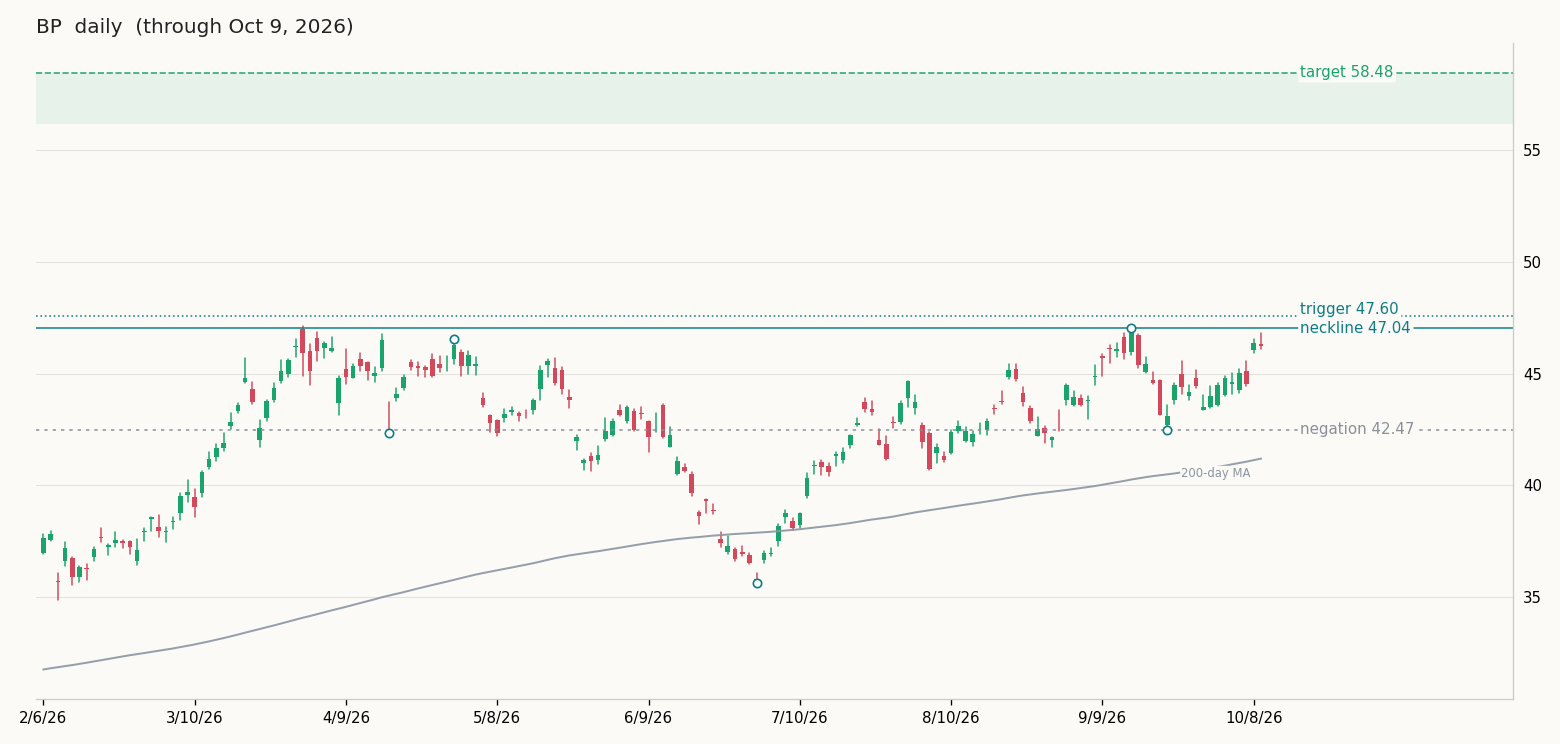Click the 6/9/26 date axis label

[x=648, y=718]
